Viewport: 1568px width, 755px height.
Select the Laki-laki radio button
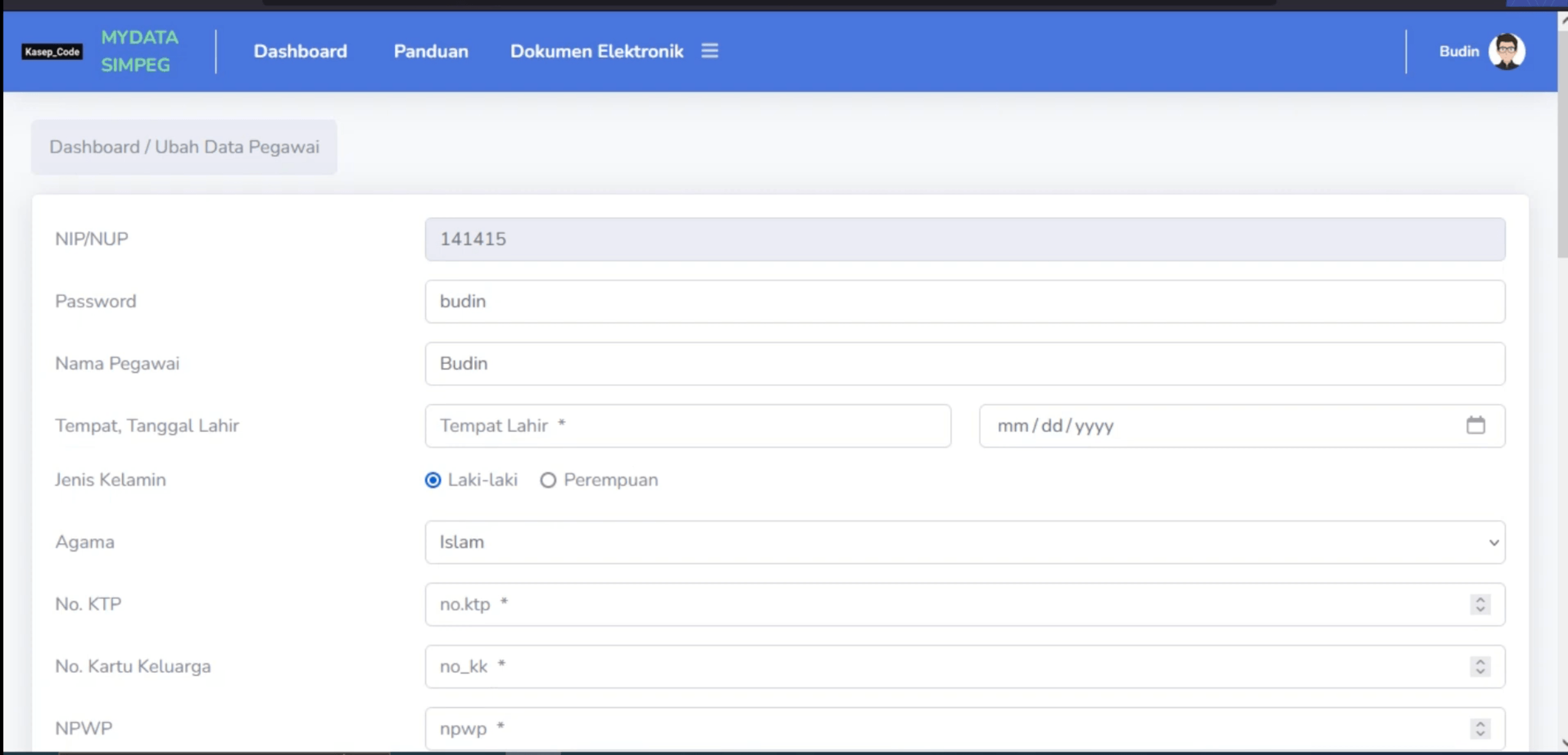pyautogui.click(x=433, y=480)
